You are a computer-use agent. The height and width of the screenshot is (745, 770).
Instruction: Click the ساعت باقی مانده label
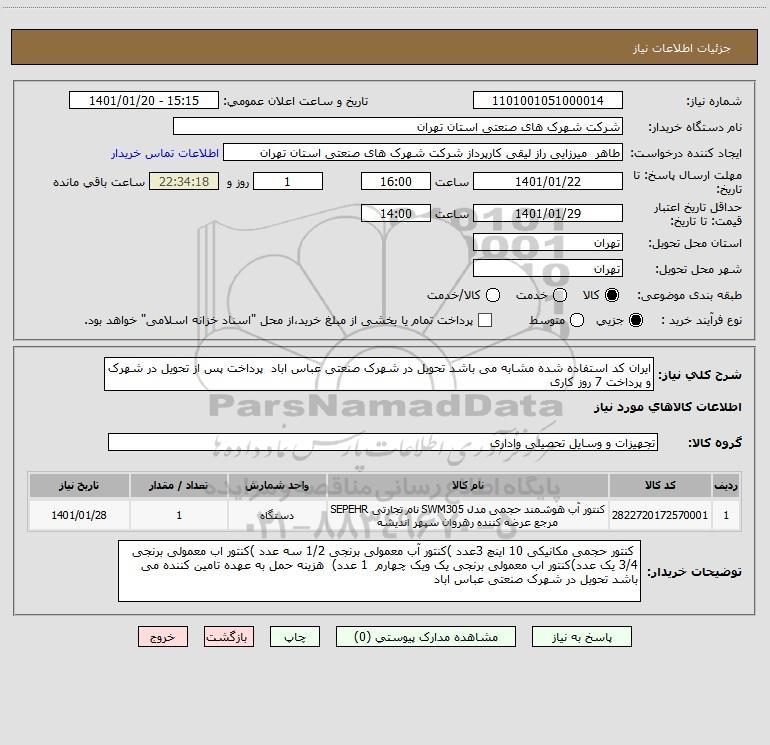(99, 182)
